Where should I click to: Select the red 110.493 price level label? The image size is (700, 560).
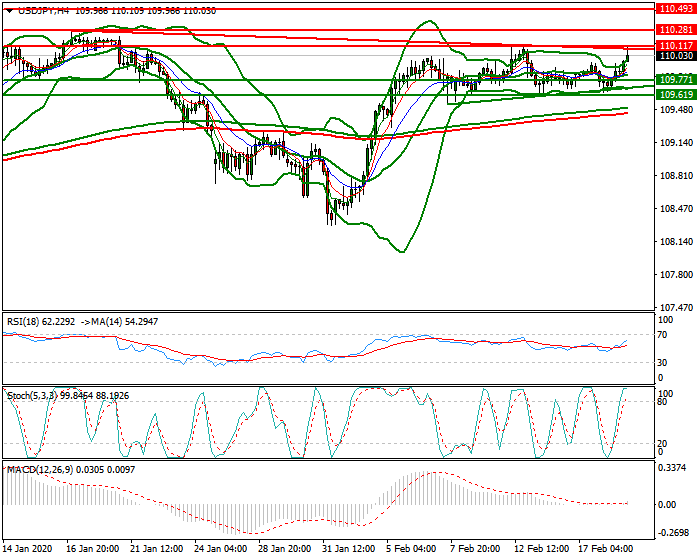(x=676, y=8)
